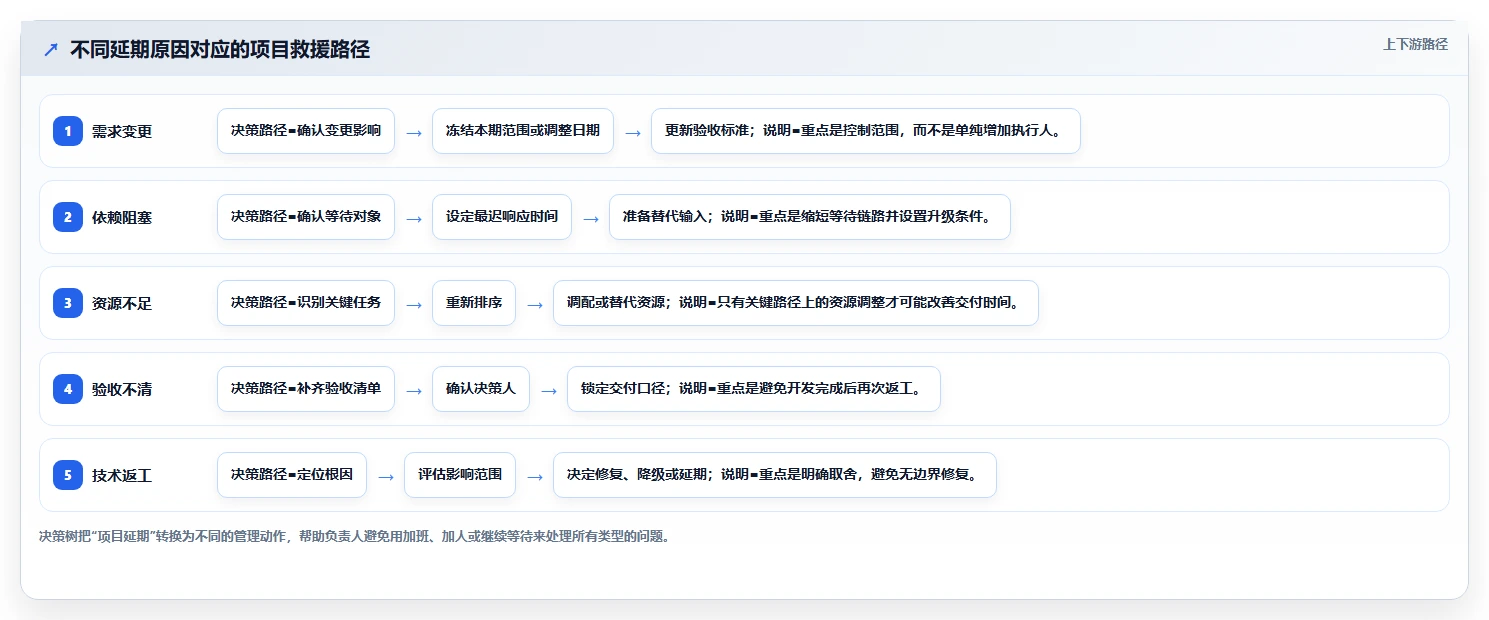The height and width of the screenshot is (620, 1489).
Task: Click the 设定最迟响应时间 step box
Action: (502, 217)
